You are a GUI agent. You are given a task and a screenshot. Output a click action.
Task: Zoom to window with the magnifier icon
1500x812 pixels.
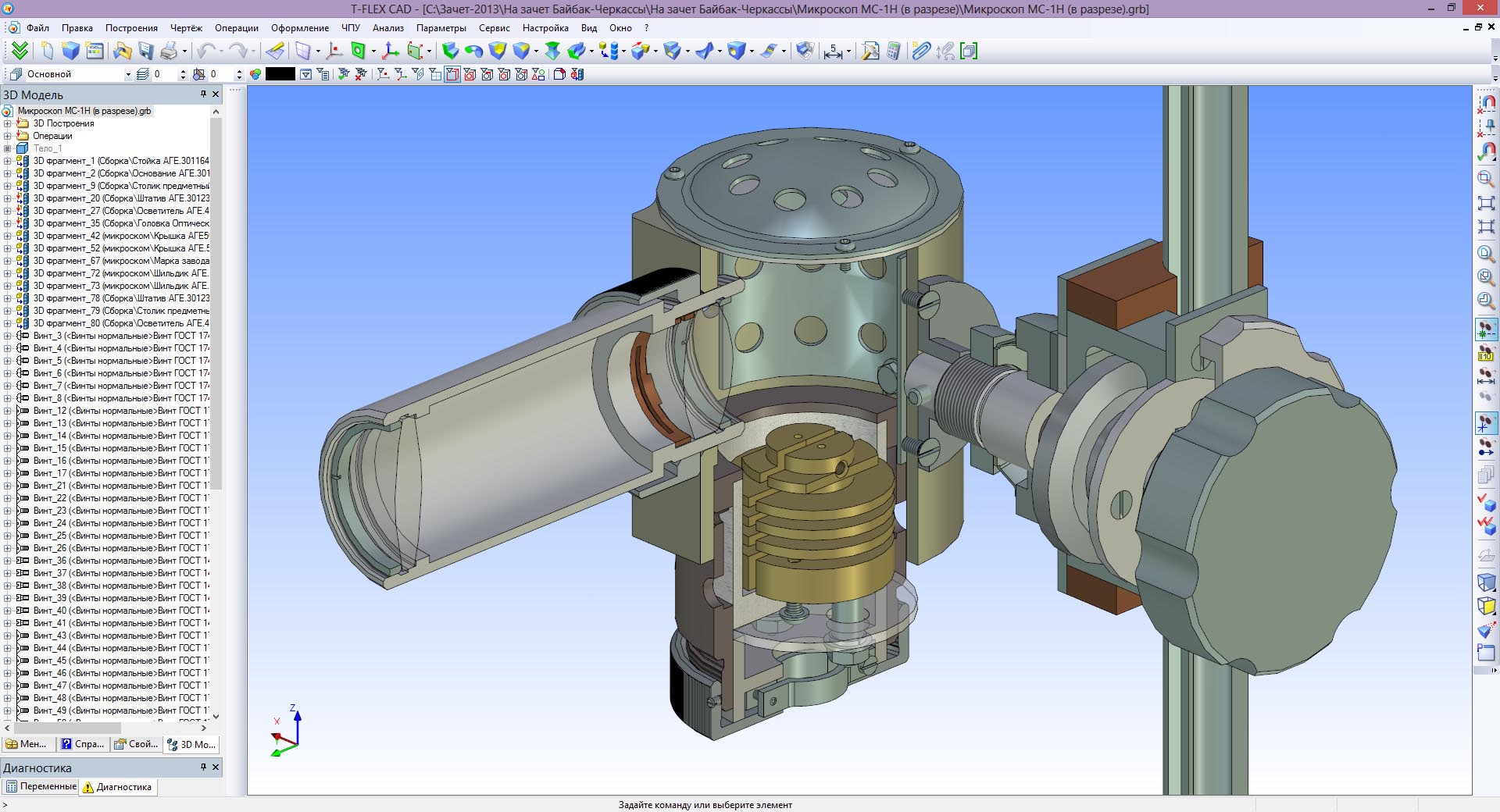click(x=1486, y=178)
